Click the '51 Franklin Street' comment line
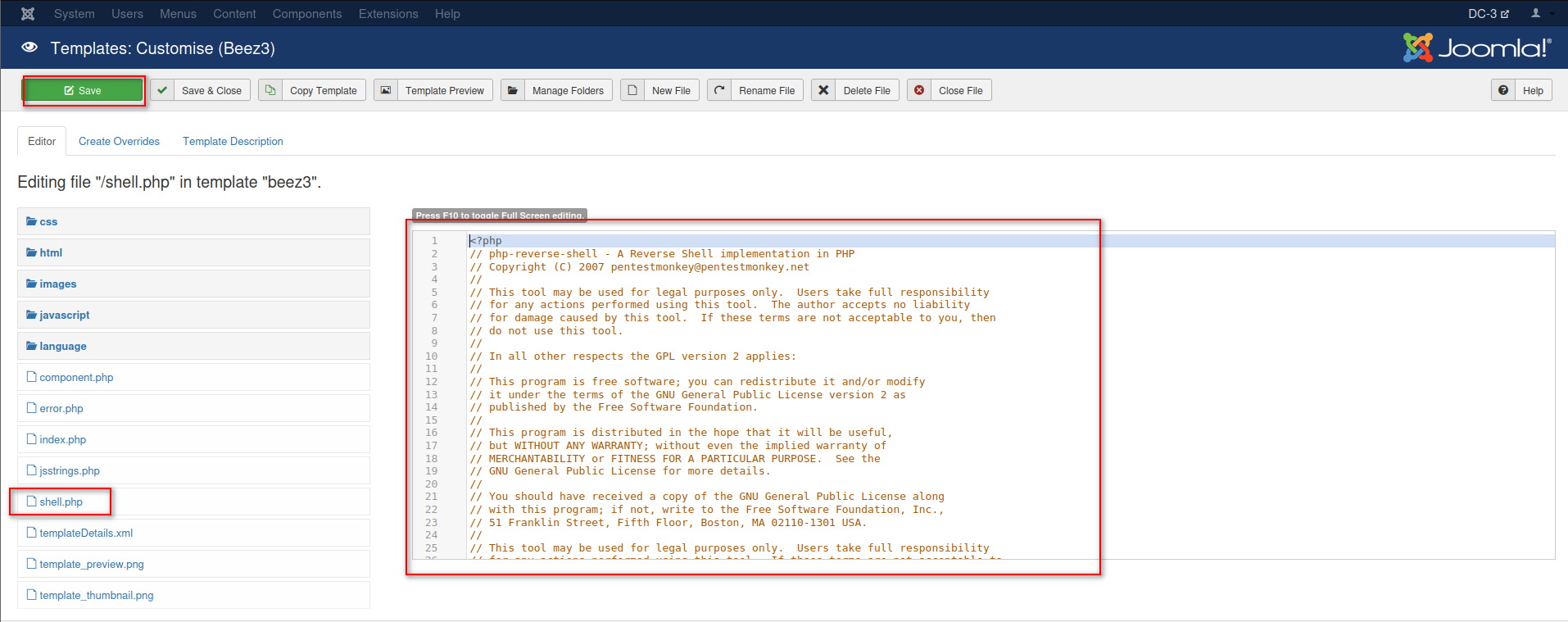 click(668, 522)
